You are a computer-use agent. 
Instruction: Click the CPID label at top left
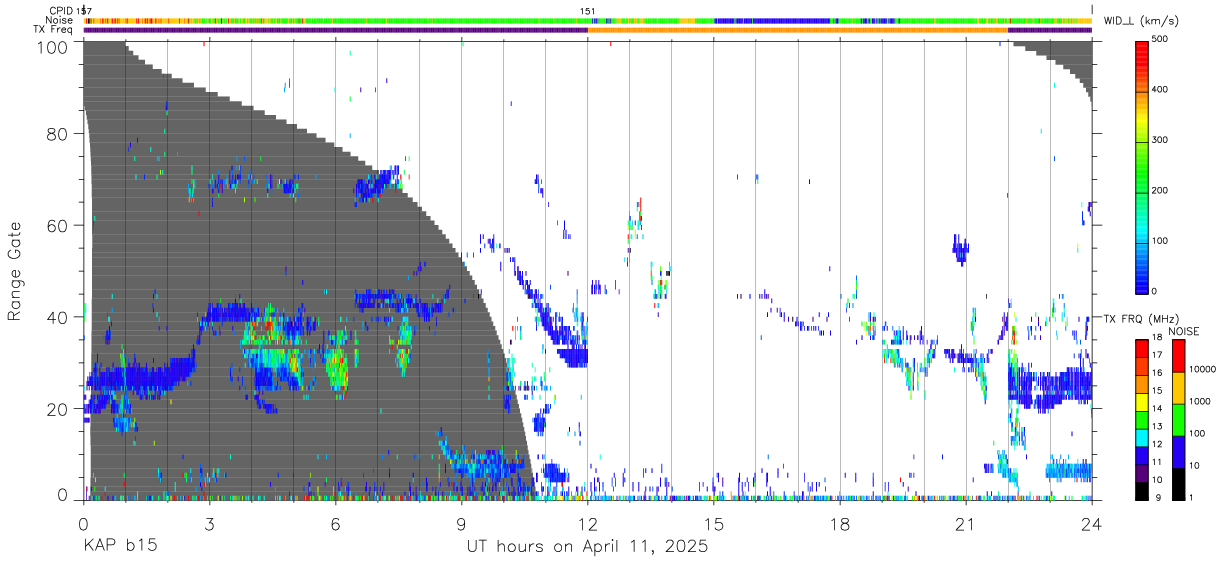click(61, 11)
